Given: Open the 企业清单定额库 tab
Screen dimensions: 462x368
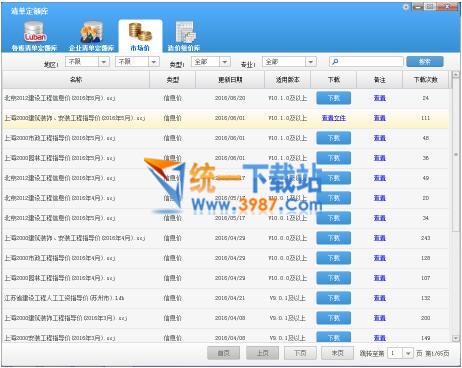Looking at the screenshot, I should [91, 36].
